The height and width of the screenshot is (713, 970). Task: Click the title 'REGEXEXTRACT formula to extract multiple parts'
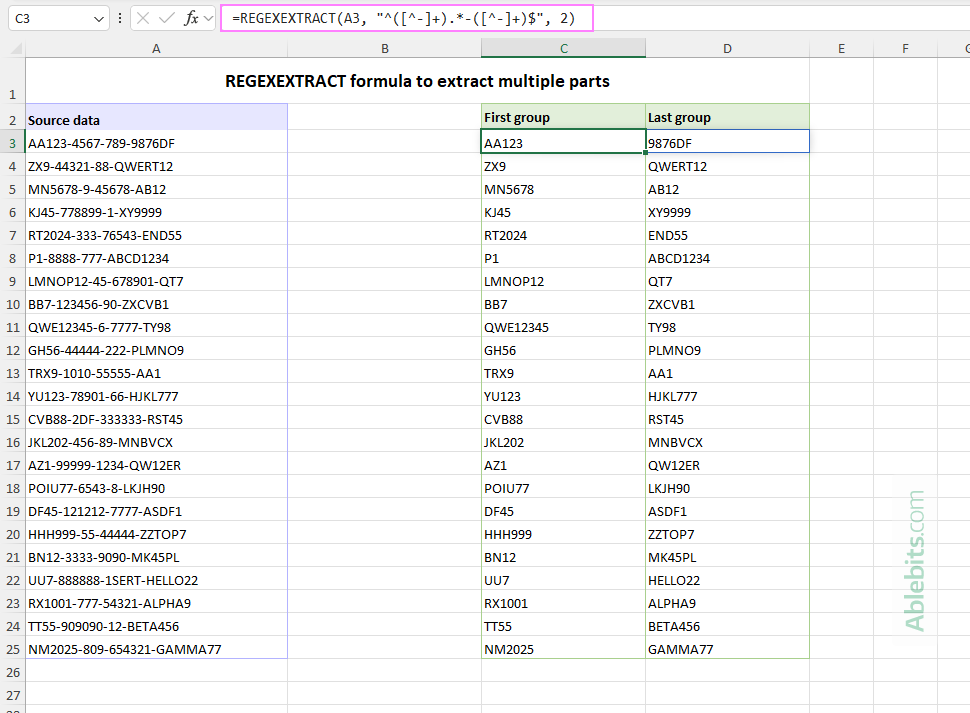417,81
